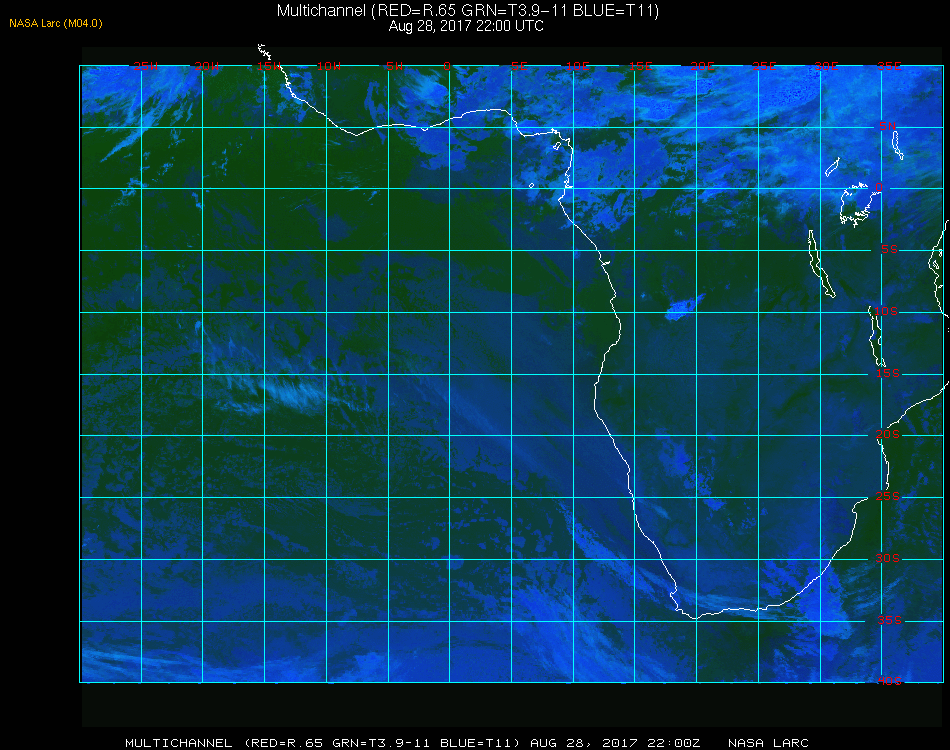Click the '30S' latitude label

(x=888, y=558)
